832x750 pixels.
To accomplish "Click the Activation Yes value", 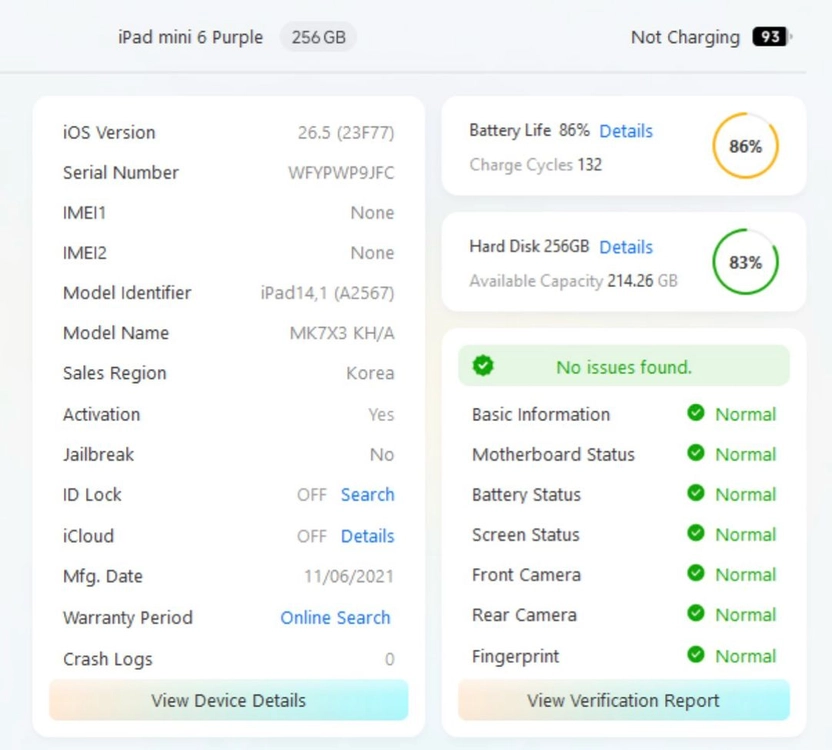I will point(382,415).
